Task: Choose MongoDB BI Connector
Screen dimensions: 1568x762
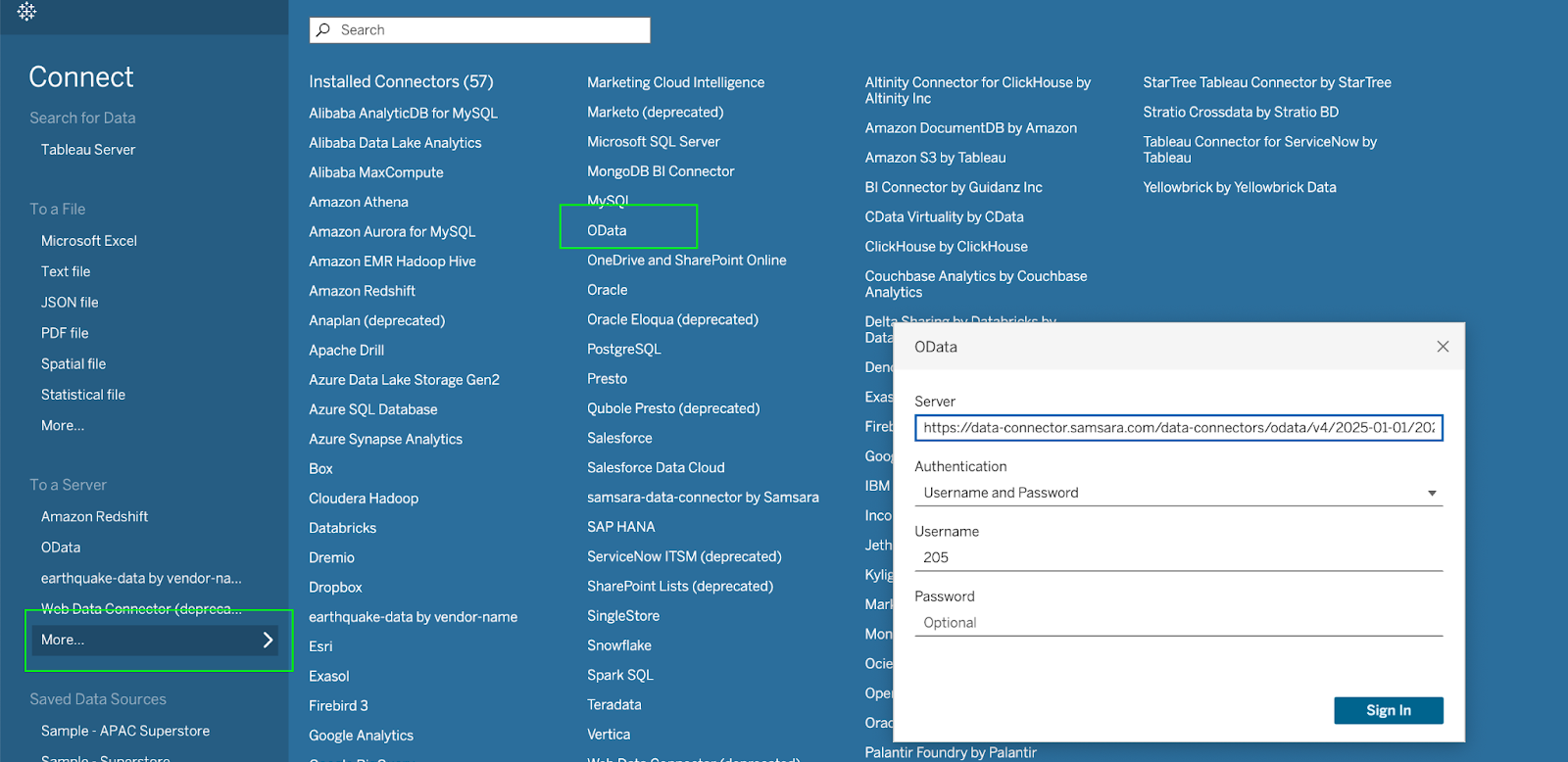Action: coord(661,171)
